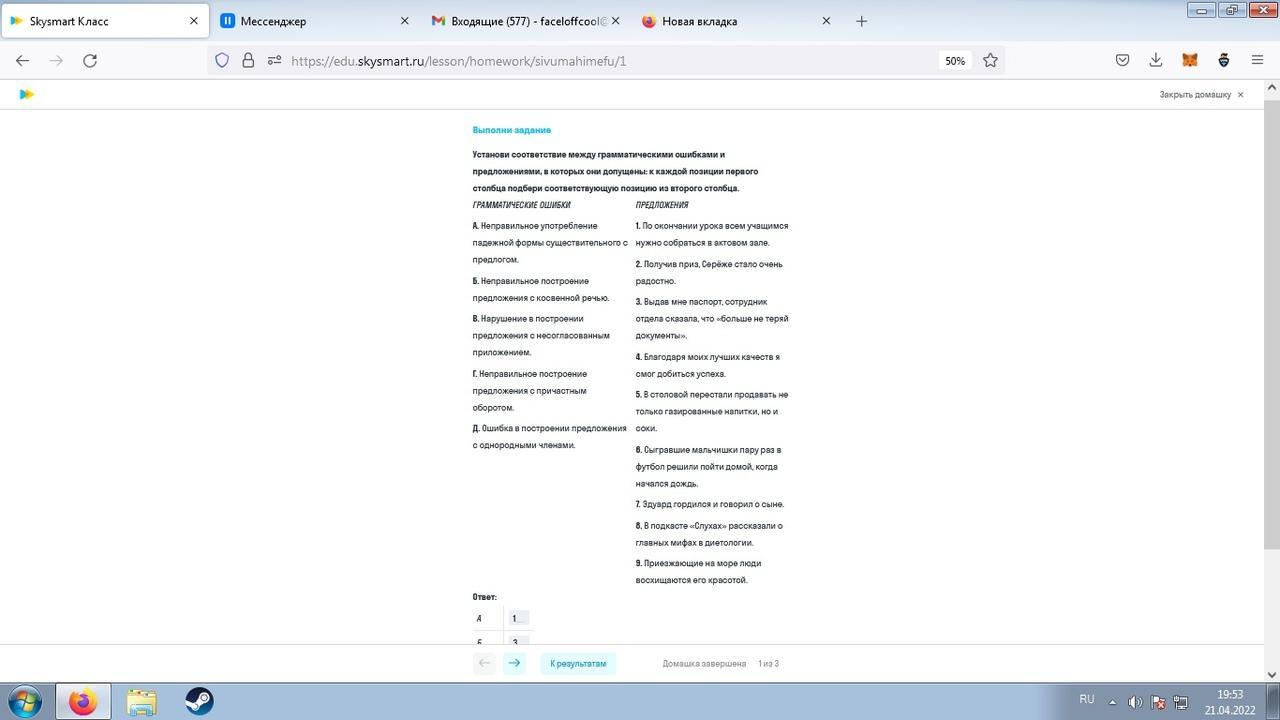1280x720 pixels.
Task: Click answer field for row Б
Action: click(518, 640)
